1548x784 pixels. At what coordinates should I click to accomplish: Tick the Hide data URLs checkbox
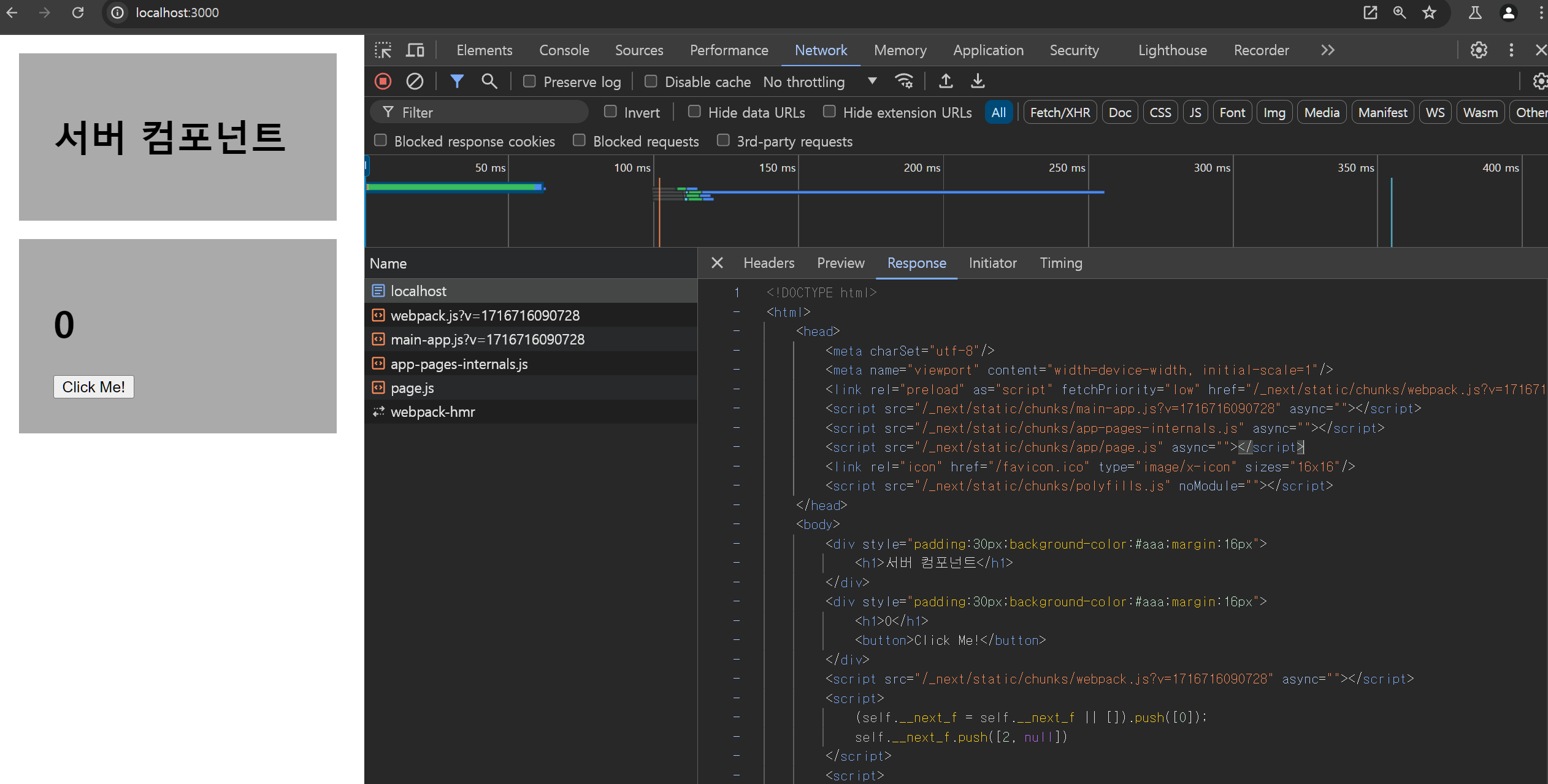point(694,112)
